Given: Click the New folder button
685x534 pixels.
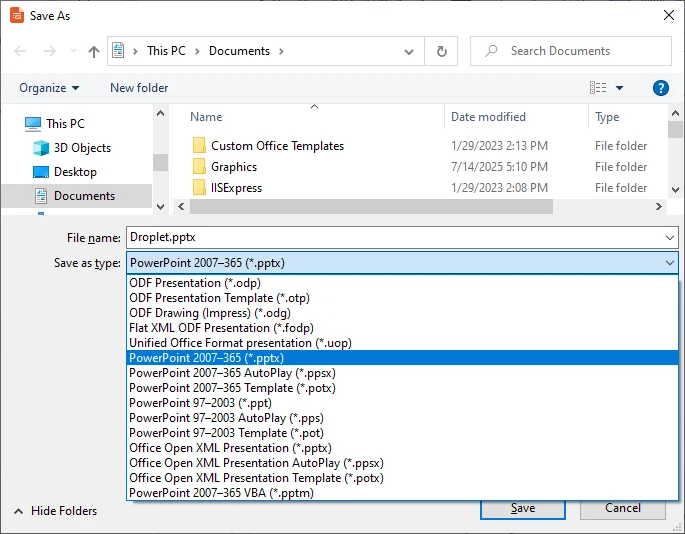Looking at the screenshot, I should [x=139, y=88].
